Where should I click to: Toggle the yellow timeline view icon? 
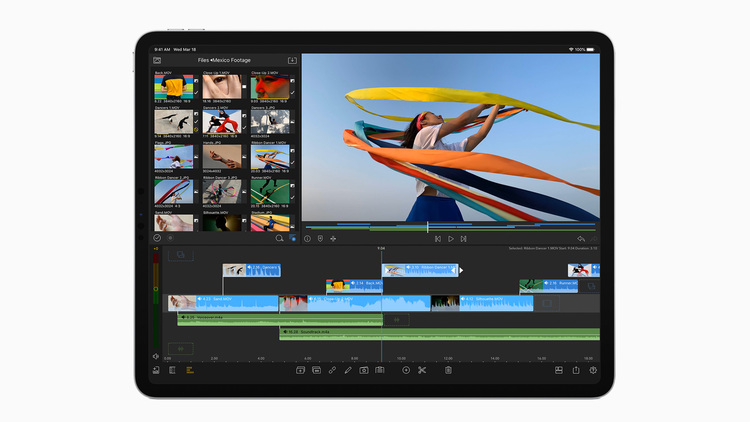tap(190, 370)
